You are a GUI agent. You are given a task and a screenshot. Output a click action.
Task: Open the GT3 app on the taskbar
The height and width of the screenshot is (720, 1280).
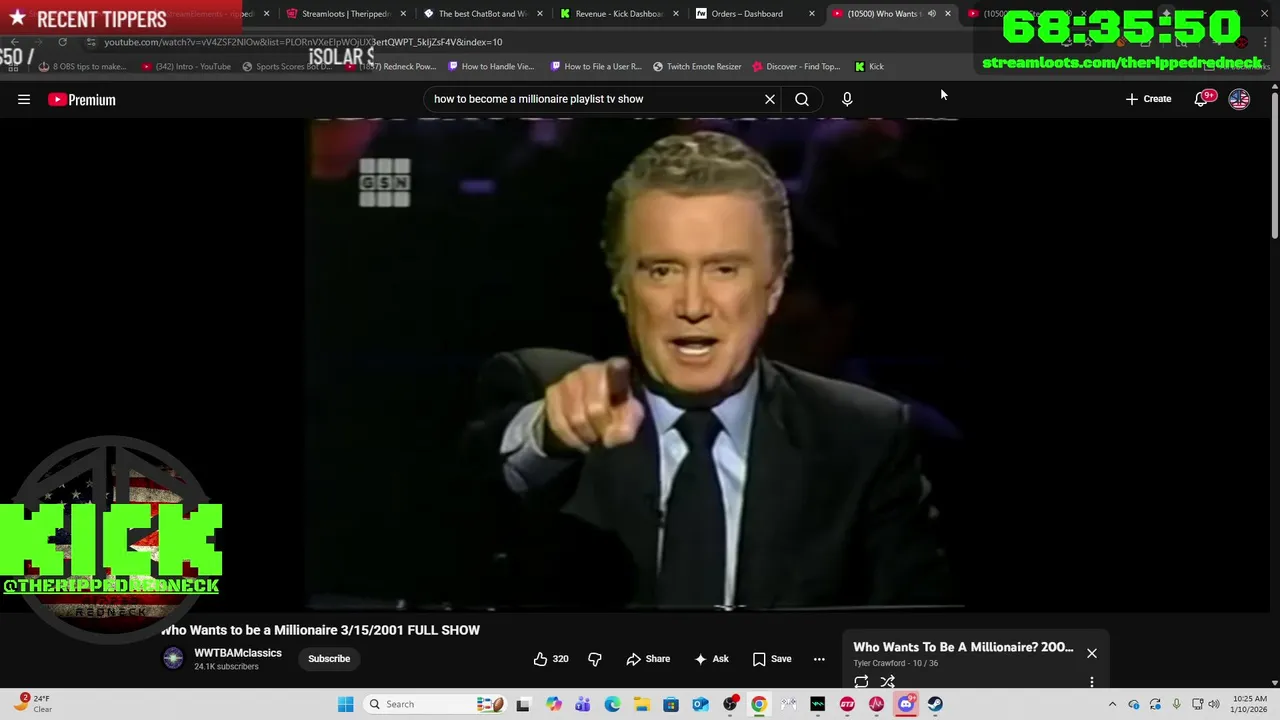tap(847, 704)
